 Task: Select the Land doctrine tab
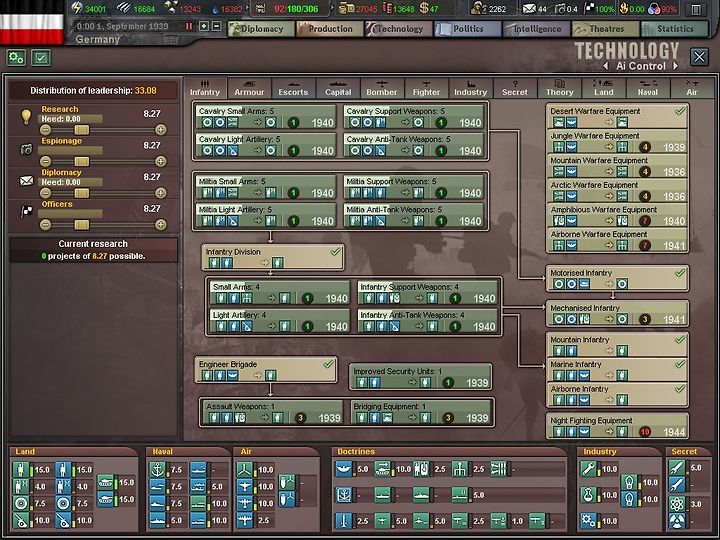(603, 87)
